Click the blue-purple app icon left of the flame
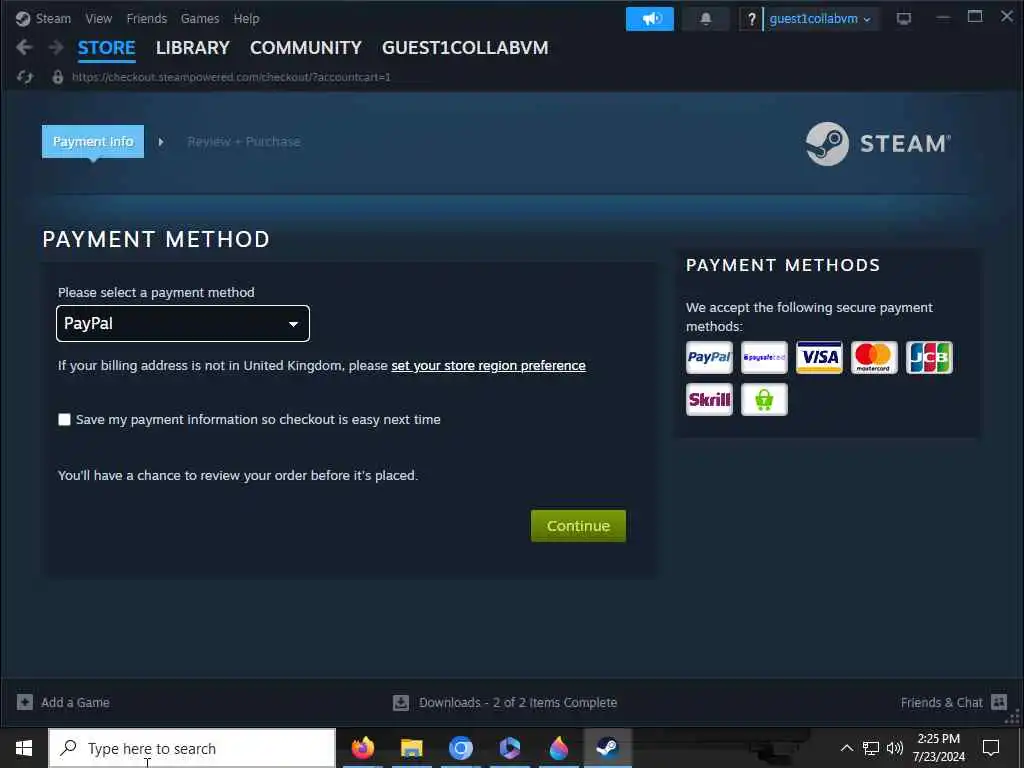1024x768 pixels. click(509, 748)
